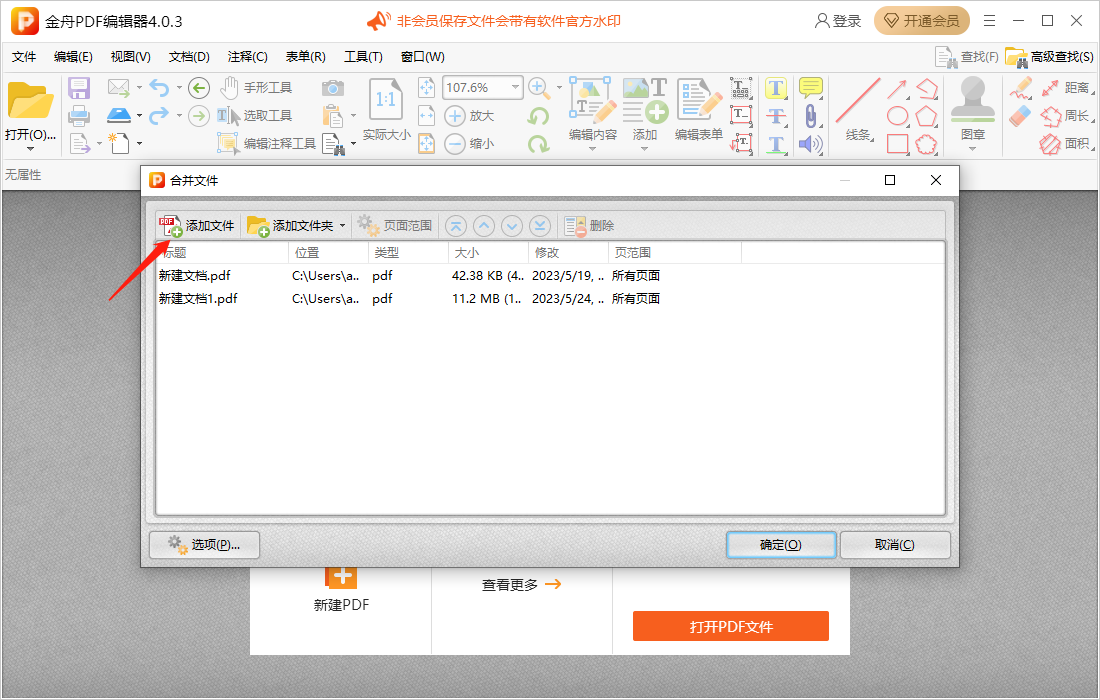This screenshot has height=700, width=1100.
Task: Open 文件 menu
Action: pyautogui.click(x=24, y=57)
